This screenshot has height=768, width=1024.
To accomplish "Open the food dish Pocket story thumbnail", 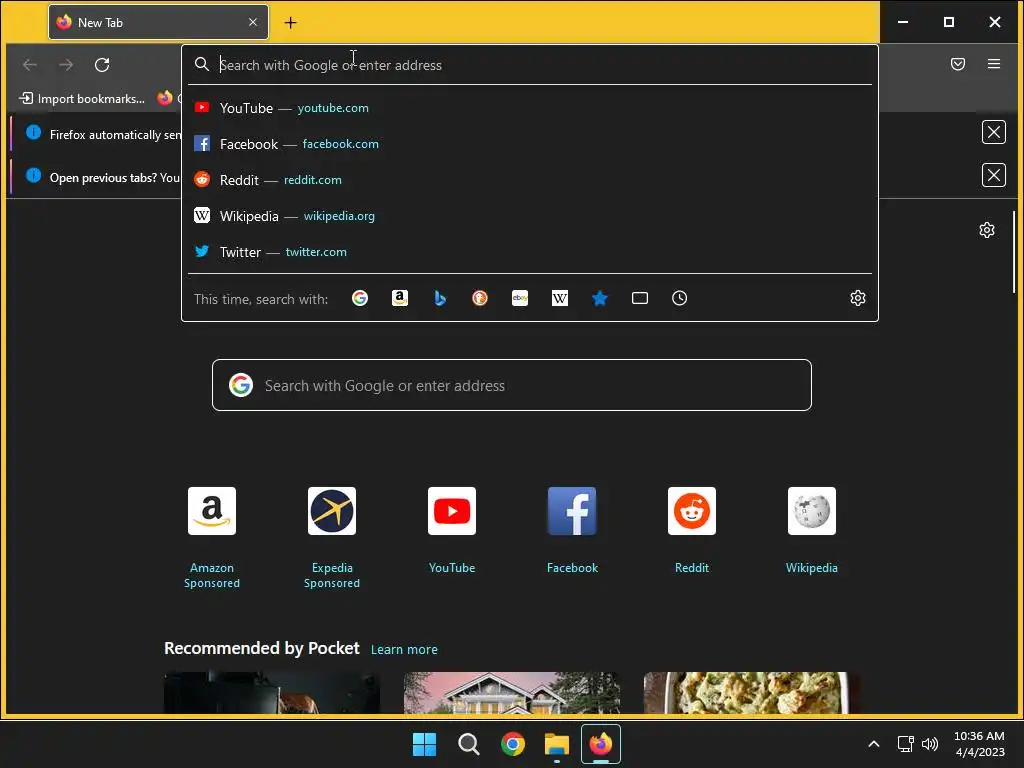I will coord(751,693).
